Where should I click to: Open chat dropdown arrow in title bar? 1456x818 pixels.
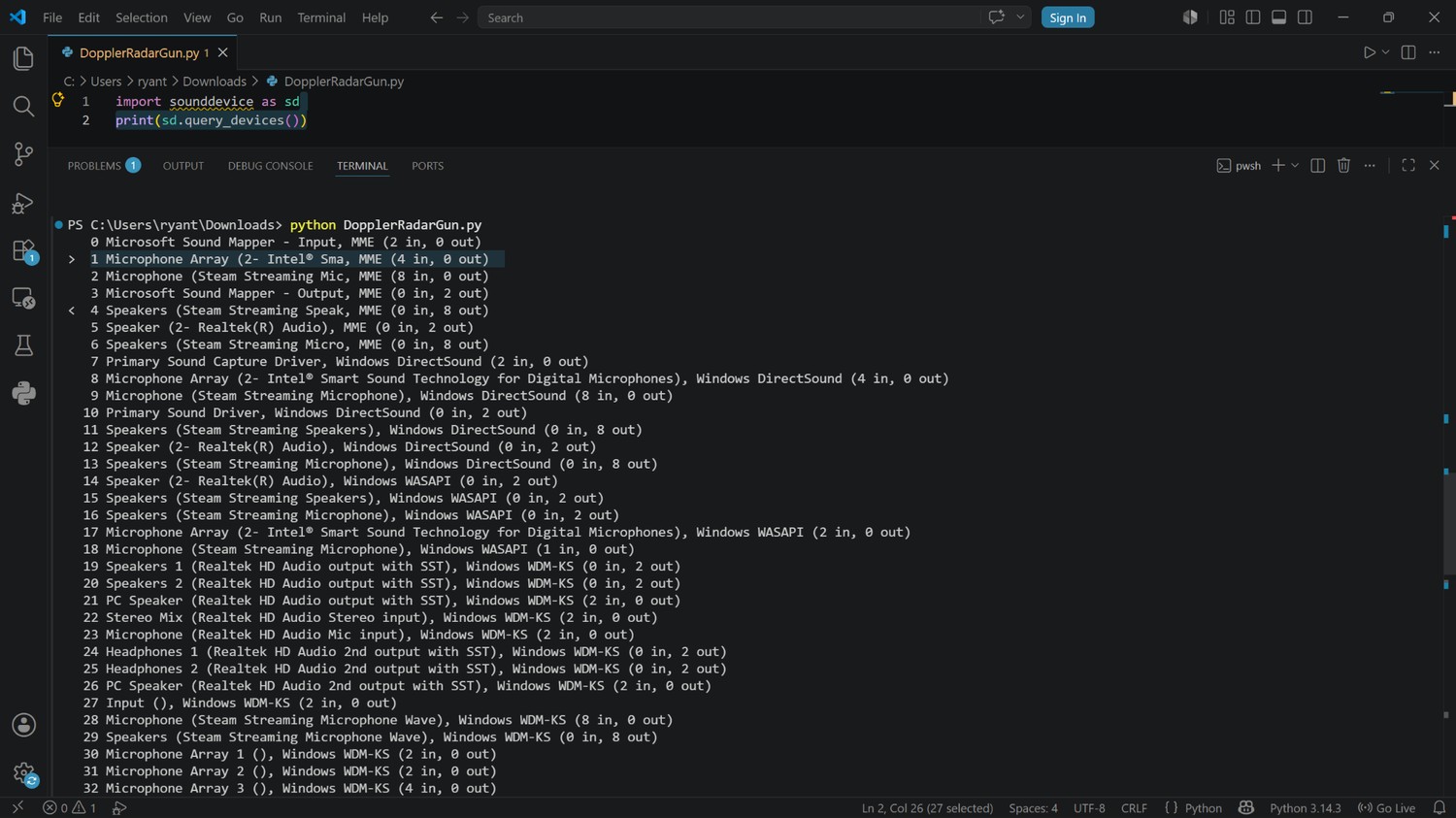coord(1020,17)
